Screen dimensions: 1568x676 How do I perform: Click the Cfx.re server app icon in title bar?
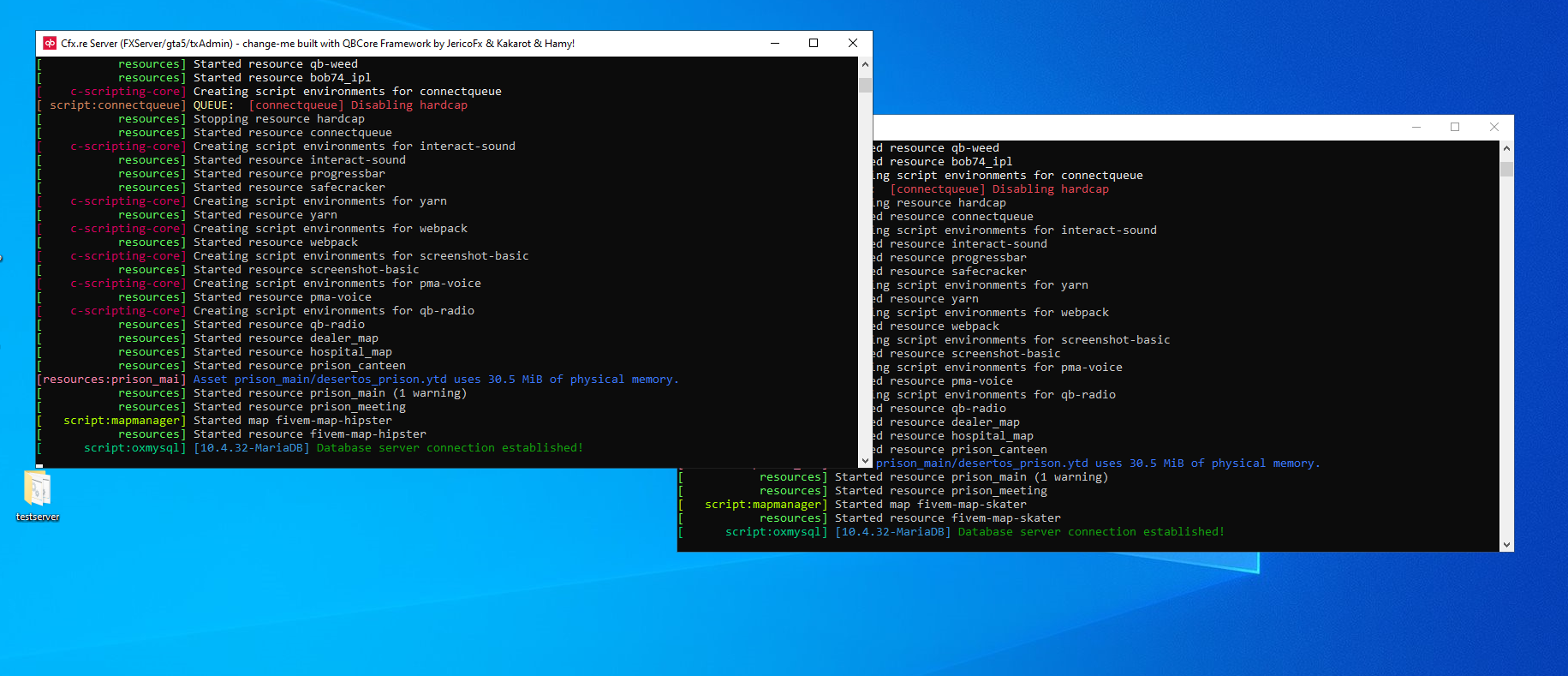[50, 43]
